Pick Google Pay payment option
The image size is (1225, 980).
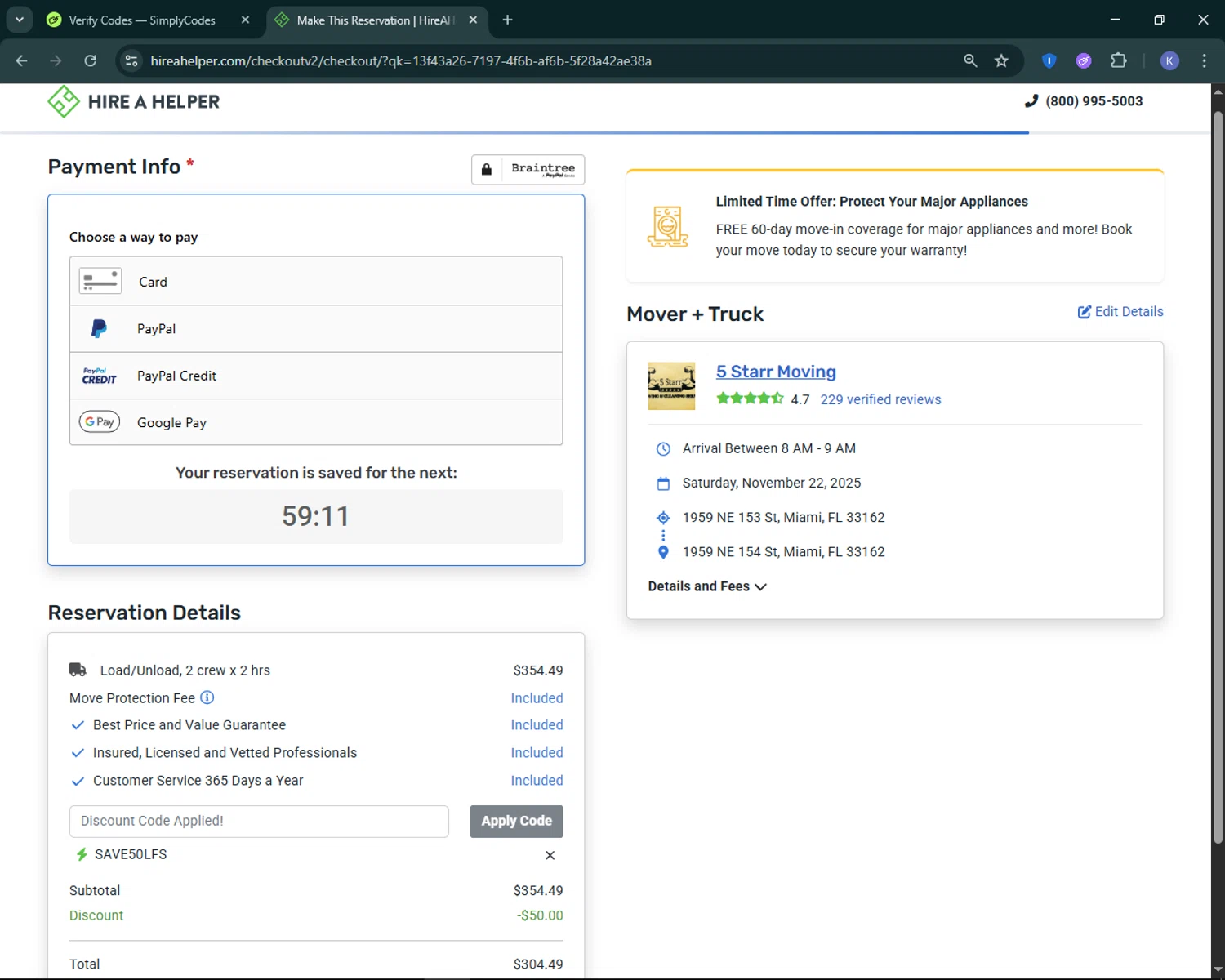(316, 422)
